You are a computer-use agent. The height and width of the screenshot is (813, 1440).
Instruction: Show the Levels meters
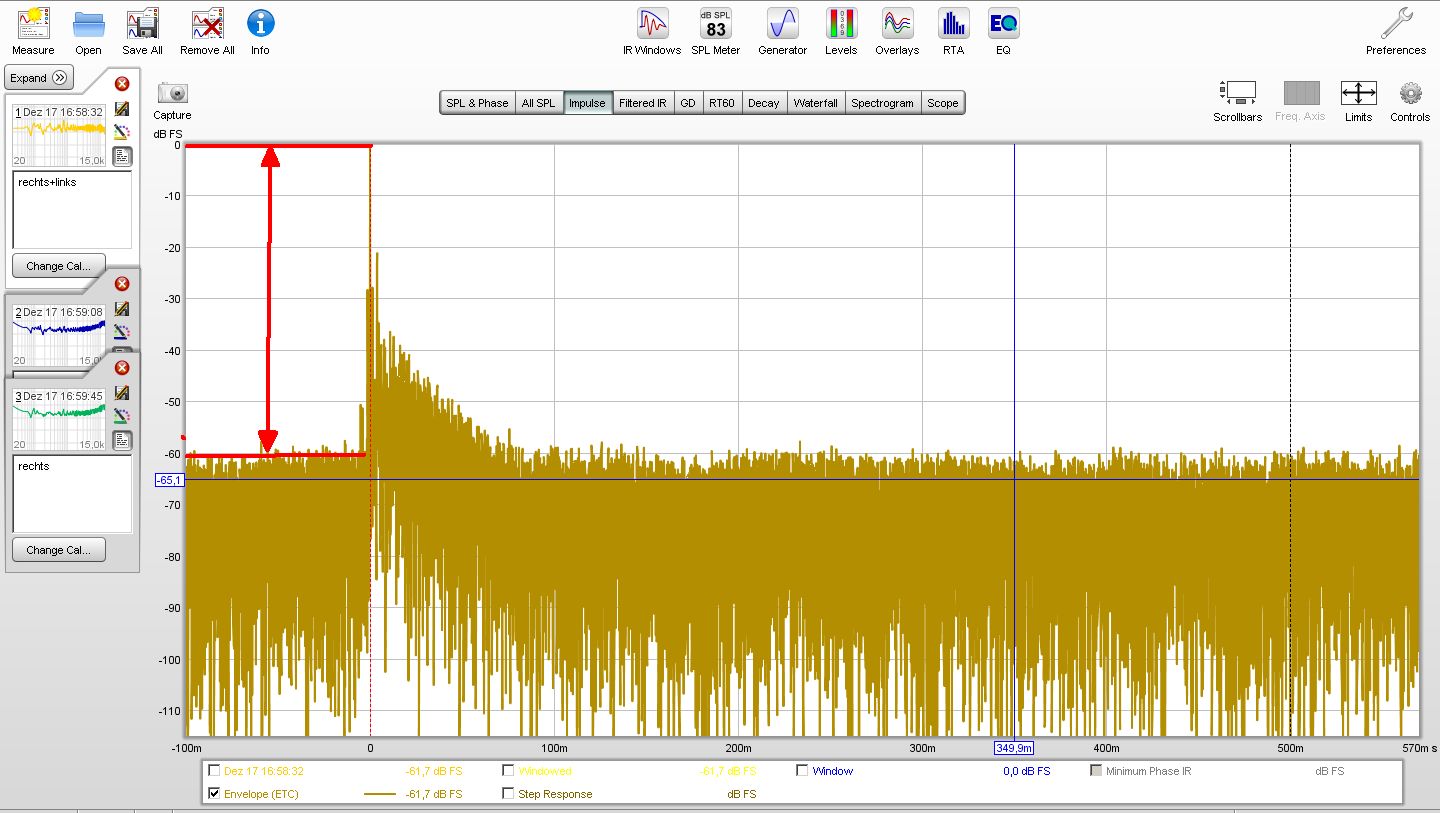point(841,31)
